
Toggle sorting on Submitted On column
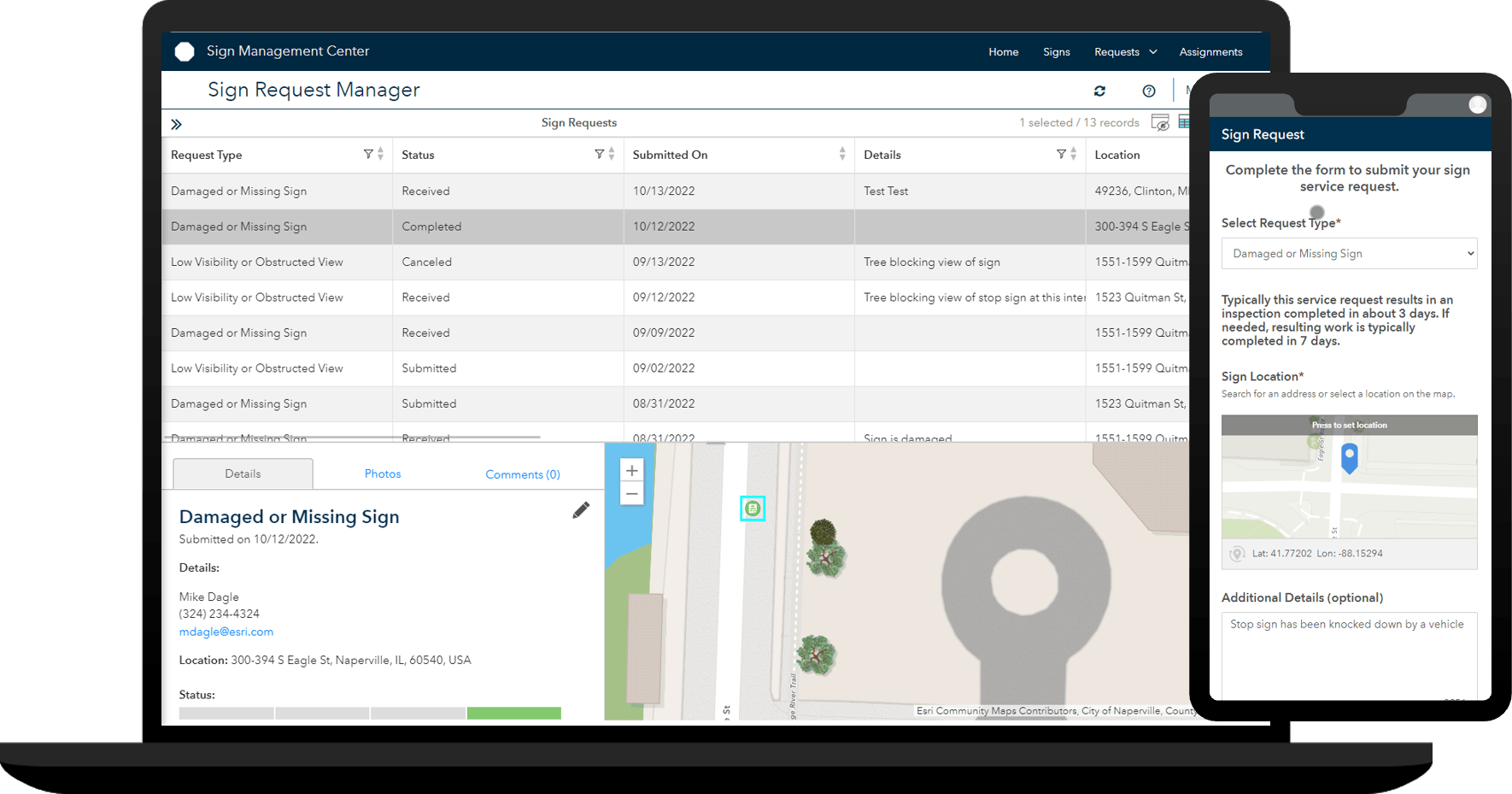pyautogui.click(x=842, y=154)
